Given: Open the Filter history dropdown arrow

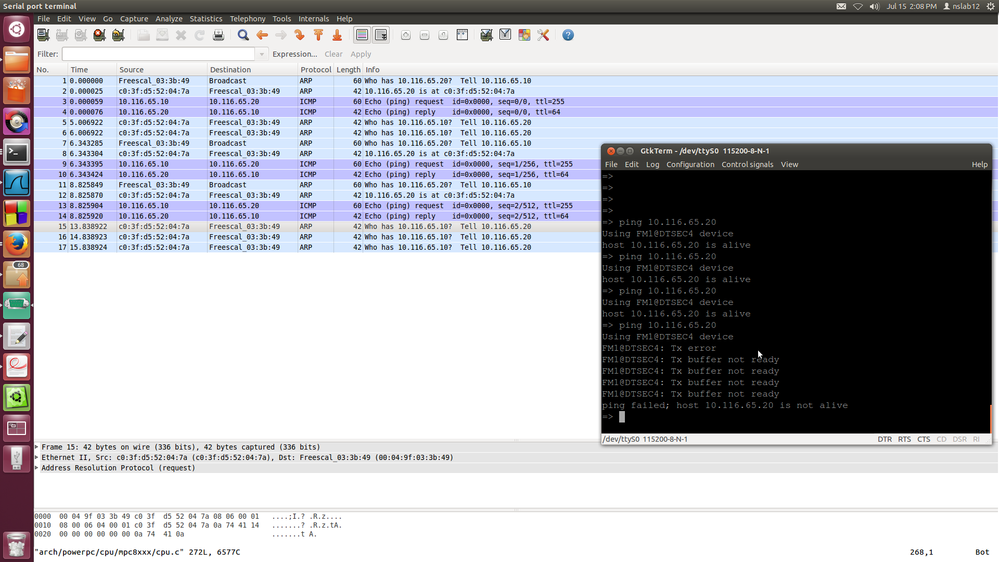Looking at the screenshot, I should 261,54.
